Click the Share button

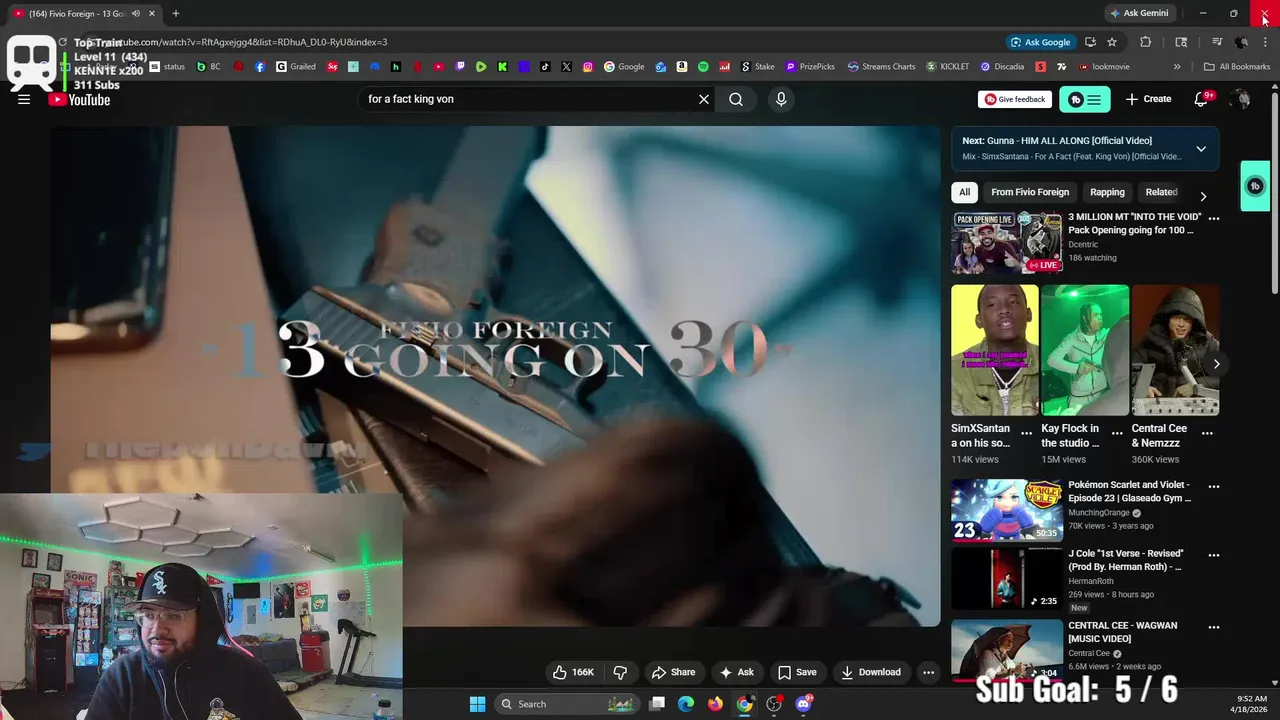pyautogui.click(x=673, y=672)
